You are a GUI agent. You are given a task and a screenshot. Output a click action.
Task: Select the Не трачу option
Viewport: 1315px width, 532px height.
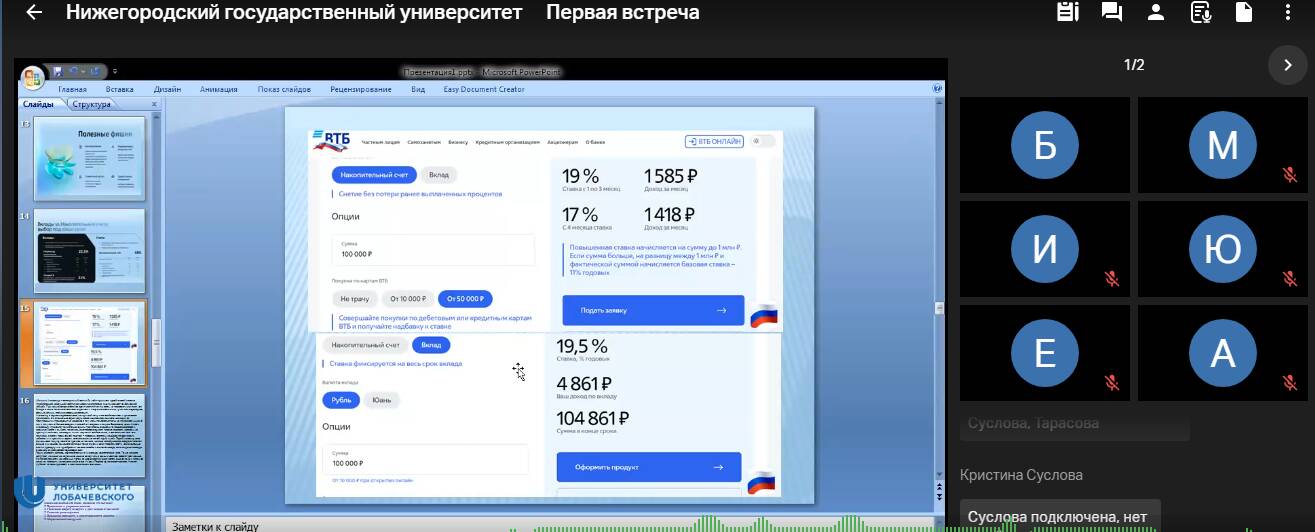(354, 298)
